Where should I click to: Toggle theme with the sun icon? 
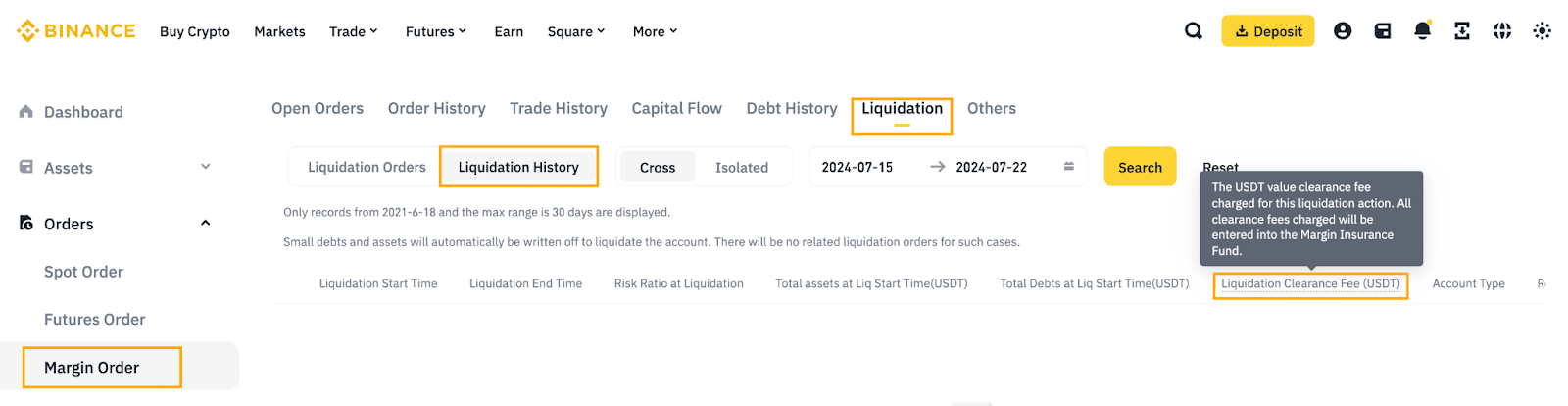tap(1542, 31)
